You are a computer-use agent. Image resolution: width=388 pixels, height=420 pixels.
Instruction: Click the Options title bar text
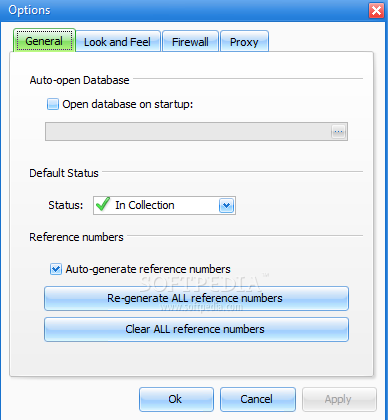29,10
